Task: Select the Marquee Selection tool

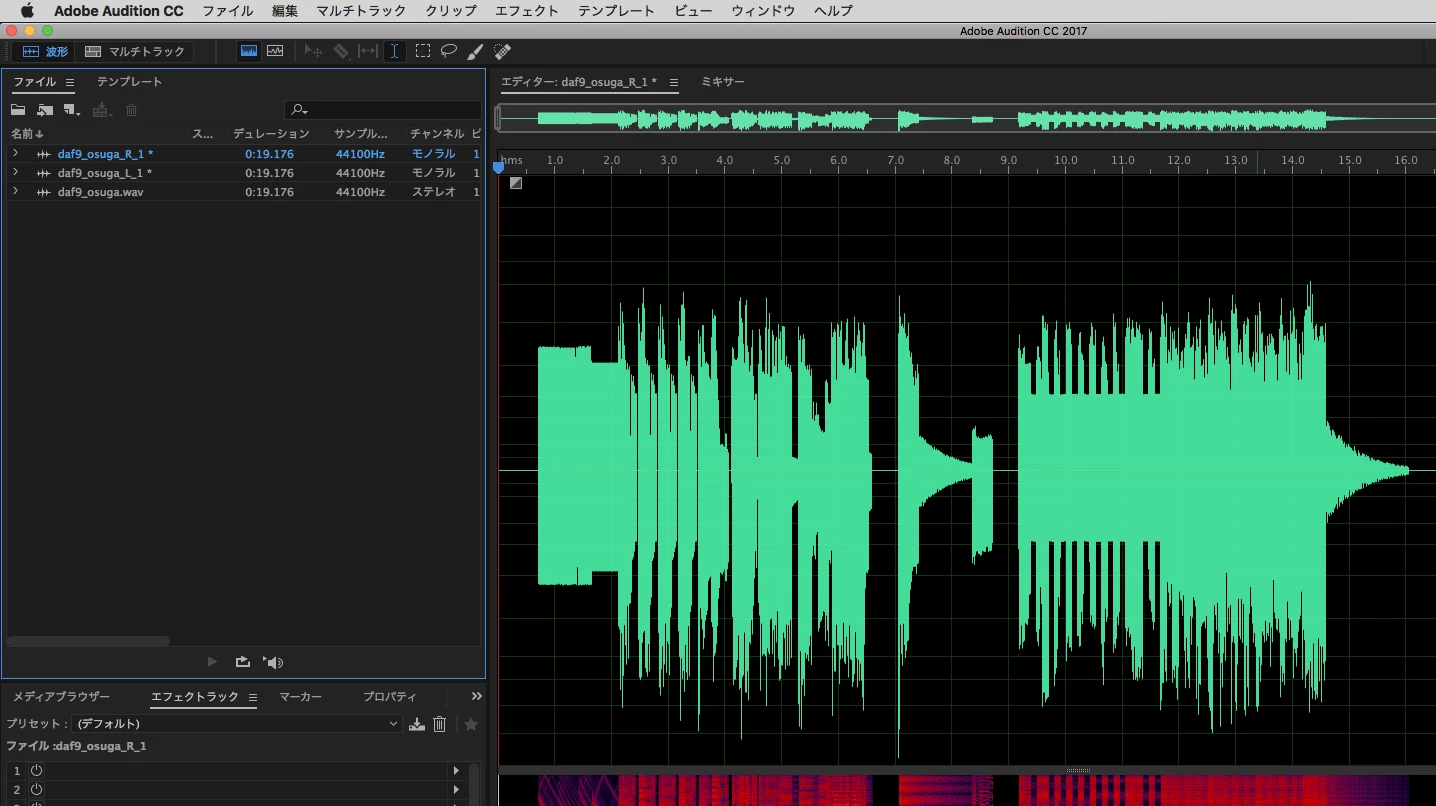Action: click(x=423, y=51)
